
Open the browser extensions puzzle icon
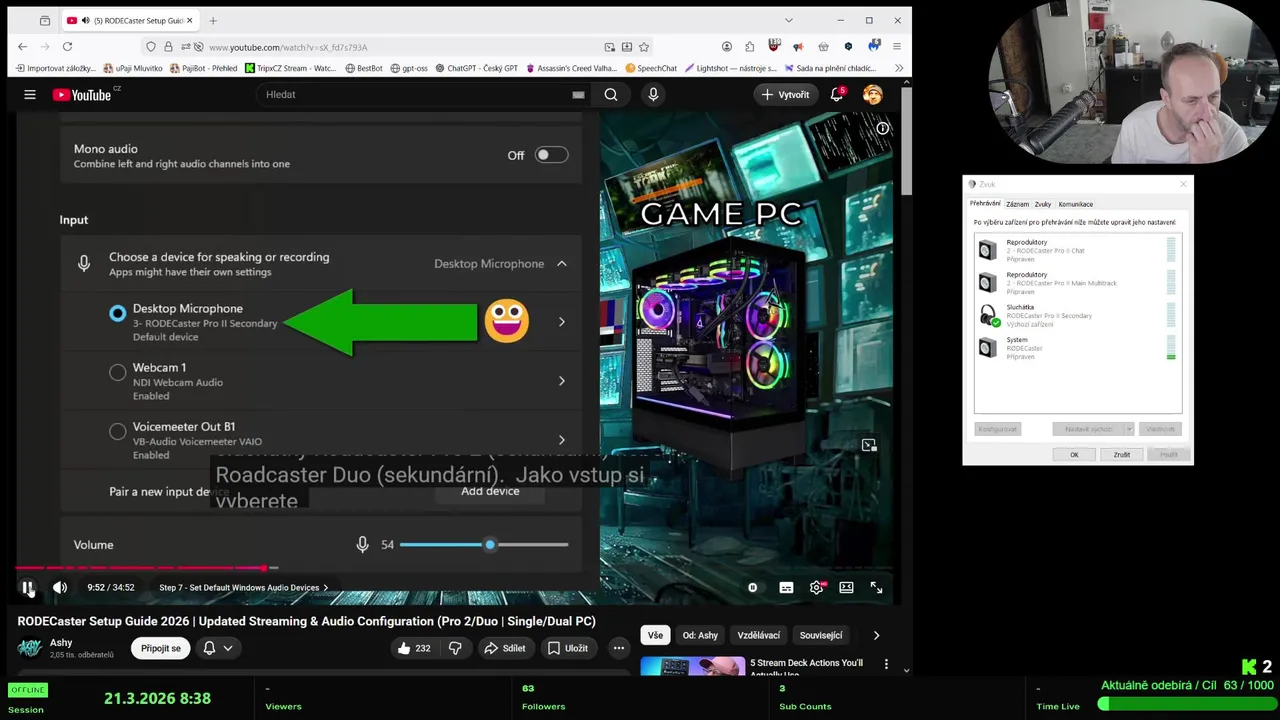(x=749, y=46)
